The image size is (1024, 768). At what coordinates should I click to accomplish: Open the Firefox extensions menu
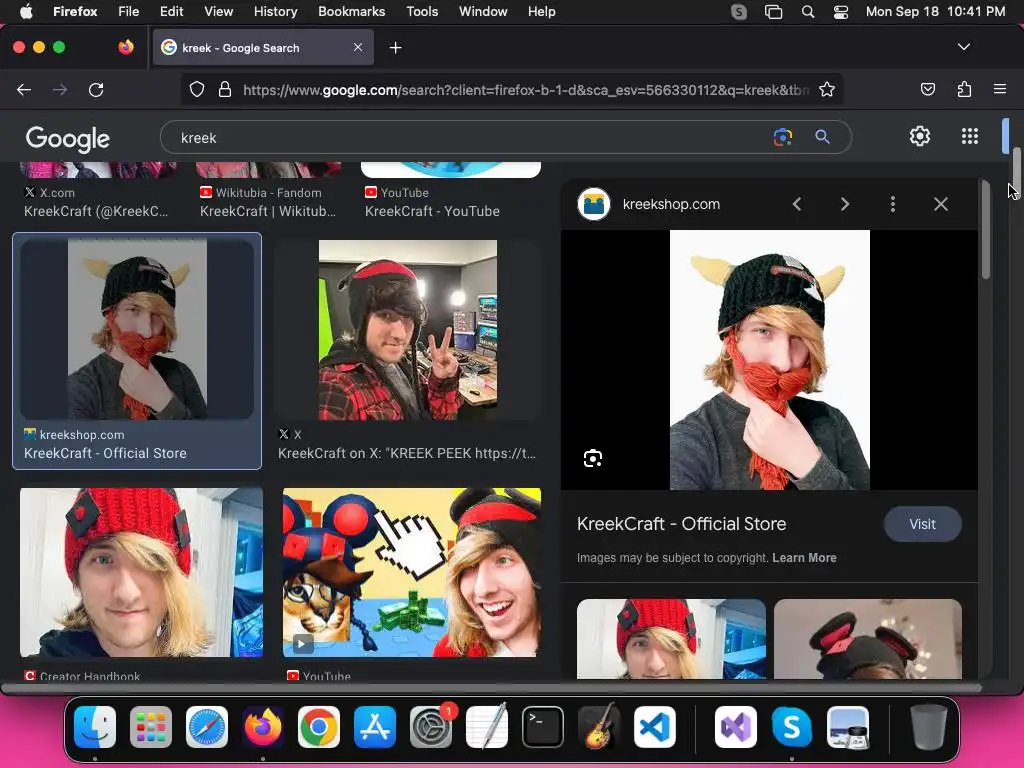[964, 89]
